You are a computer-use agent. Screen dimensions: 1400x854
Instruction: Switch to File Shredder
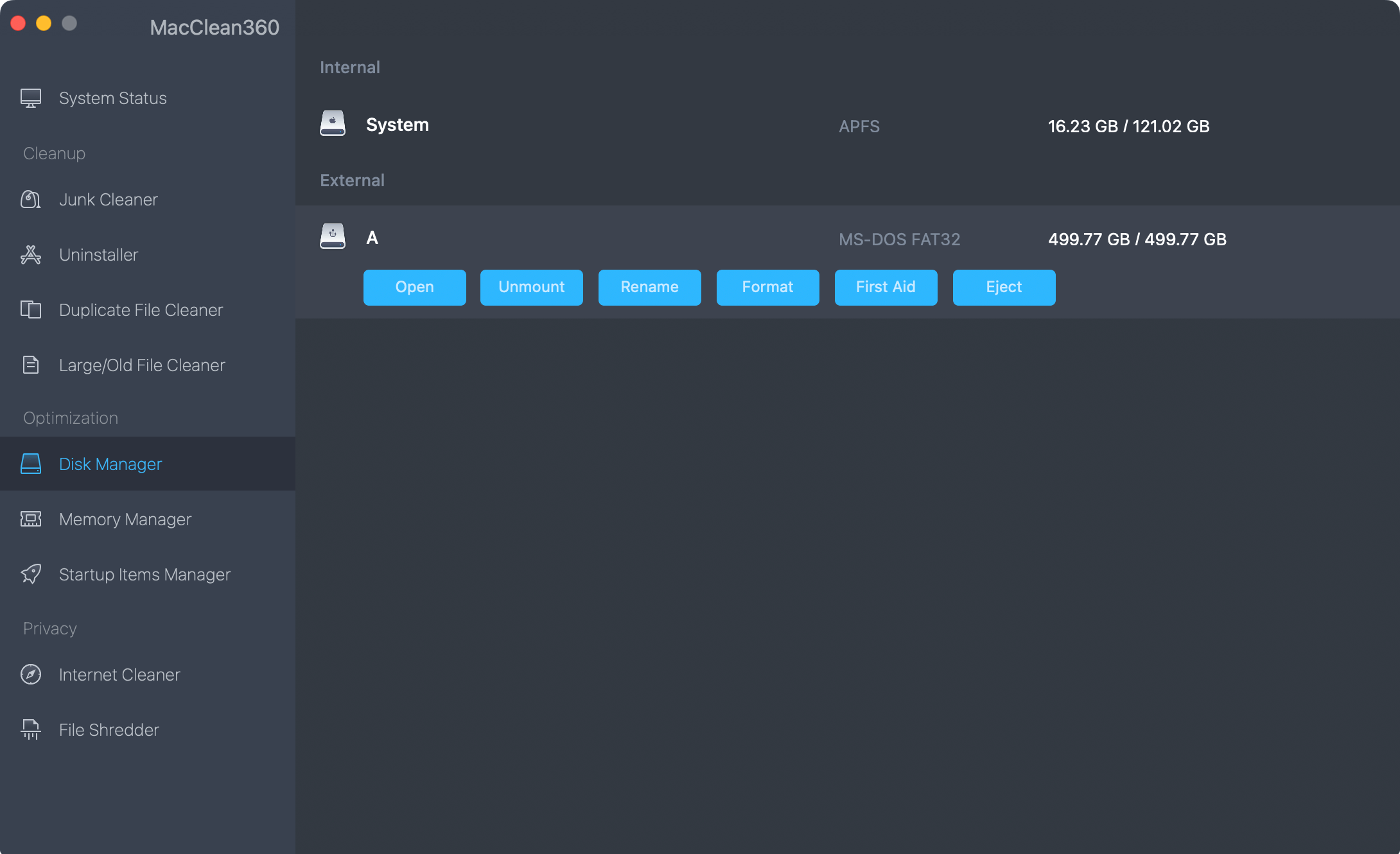coord(148,729)
